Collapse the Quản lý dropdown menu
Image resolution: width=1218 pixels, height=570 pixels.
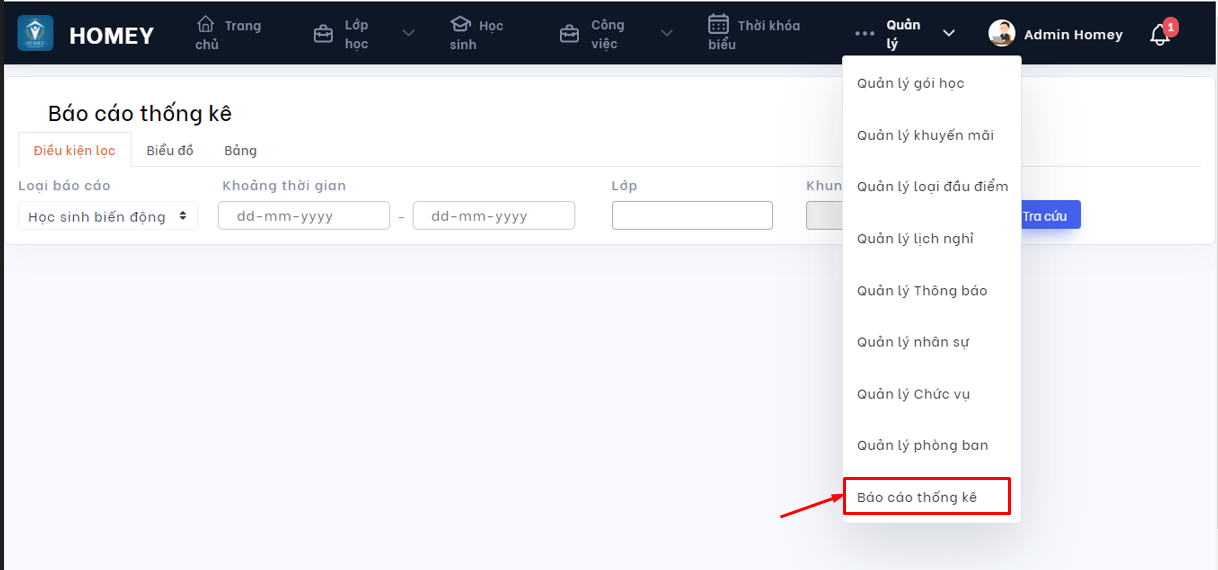coord(948,34)
